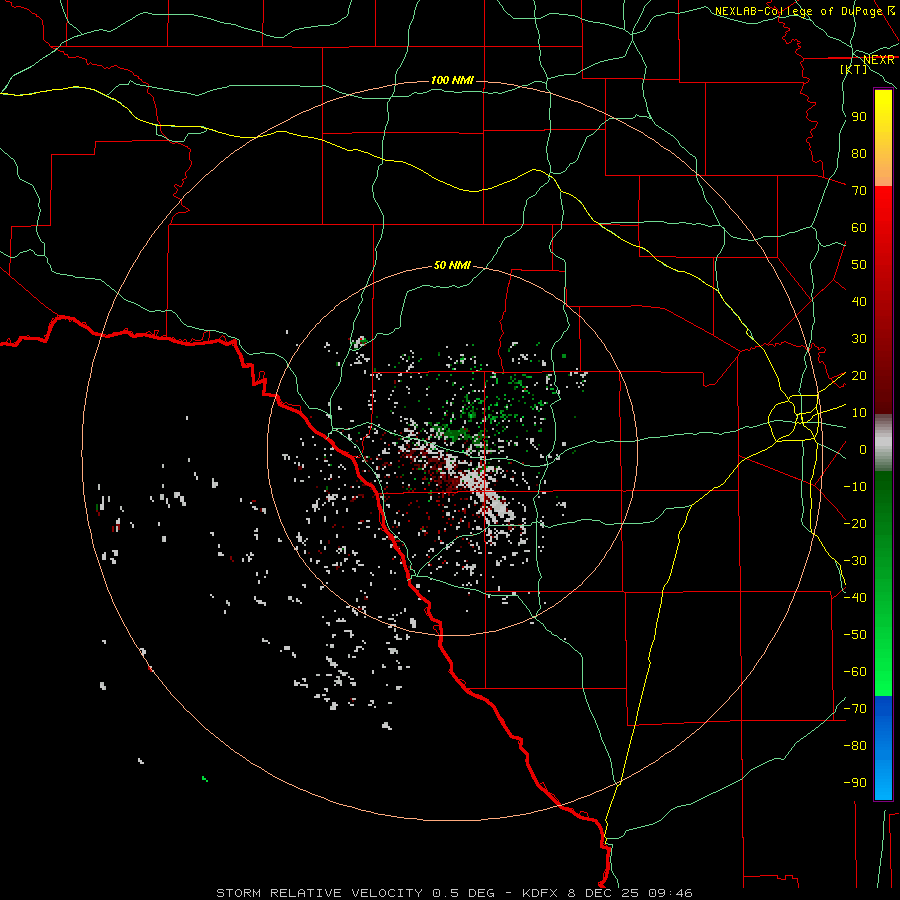This screenshot has height=900, width=900.
Task: Click the 0 tick label on the scale
Action: 863,449
